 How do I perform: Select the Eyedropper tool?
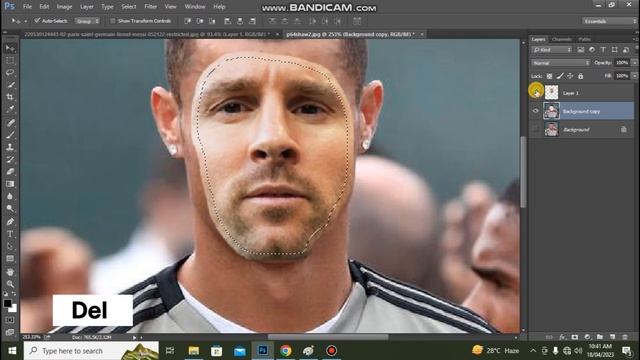pos(10,109)
